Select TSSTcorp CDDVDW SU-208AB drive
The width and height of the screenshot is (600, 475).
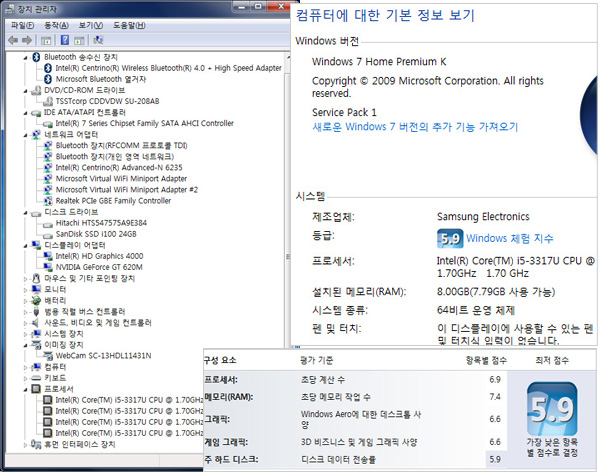107,101
